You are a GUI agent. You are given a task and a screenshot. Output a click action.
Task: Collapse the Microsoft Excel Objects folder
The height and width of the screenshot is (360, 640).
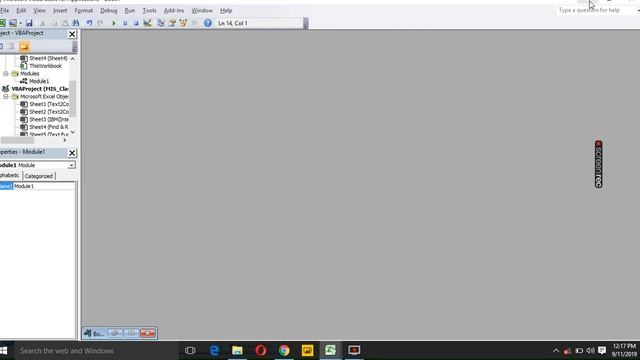(6, 96)
